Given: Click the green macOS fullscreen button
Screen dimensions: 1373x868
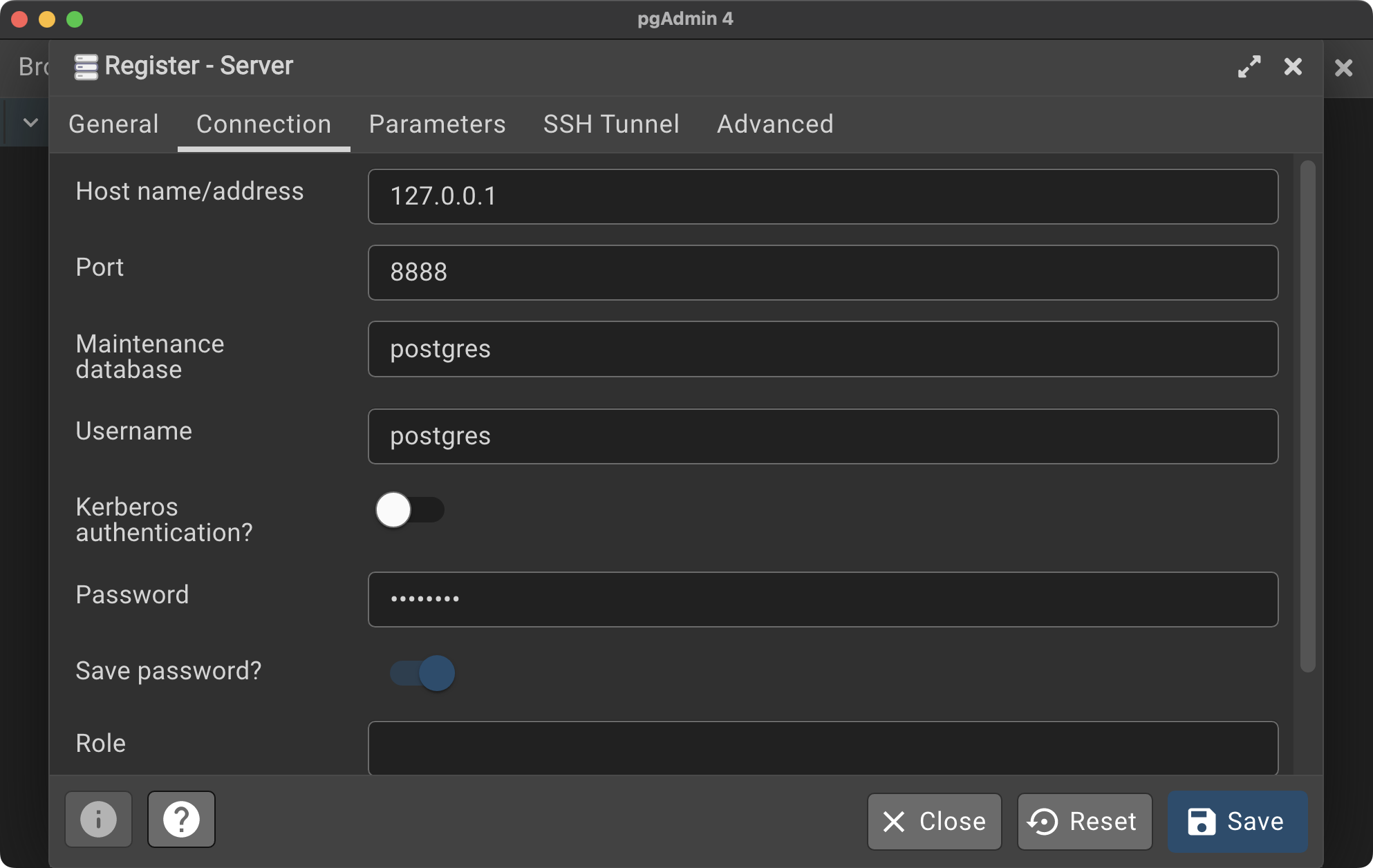Looking at the screenshot, I should (75, 19).
